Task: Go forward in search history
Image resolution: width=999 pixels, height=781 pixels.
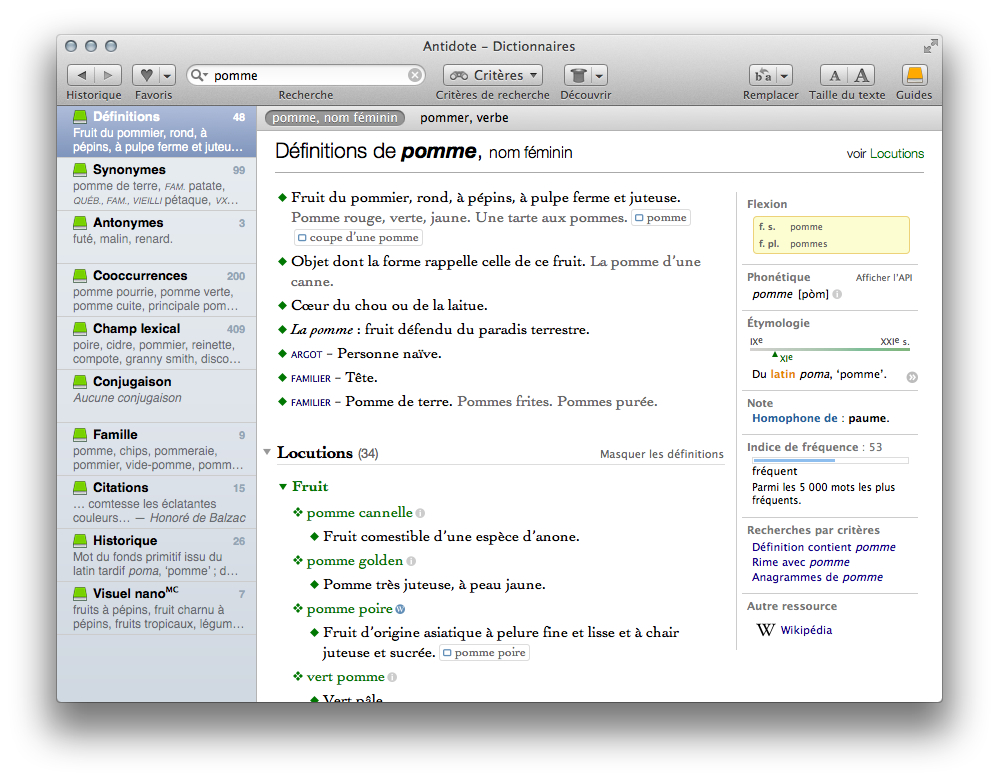Action: (x=108, y=75)
